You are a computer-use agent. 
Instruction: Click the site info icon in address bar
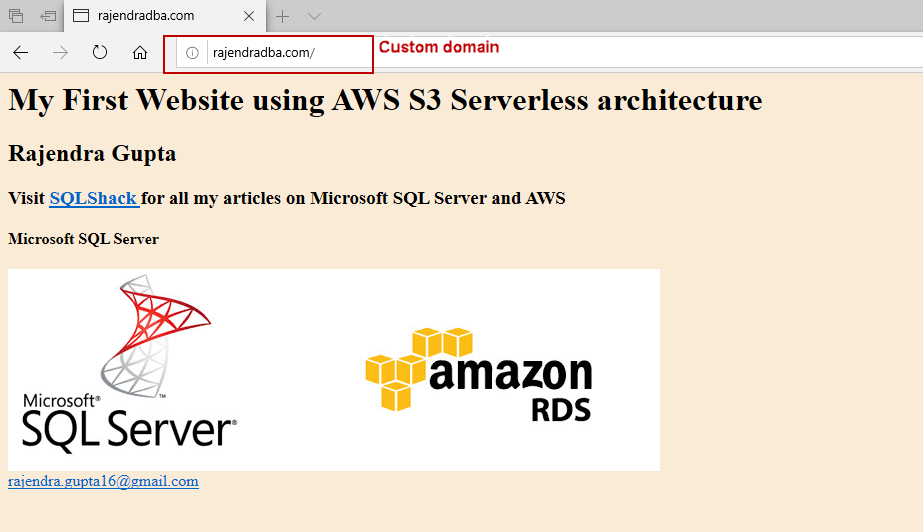tap(192, 53)
